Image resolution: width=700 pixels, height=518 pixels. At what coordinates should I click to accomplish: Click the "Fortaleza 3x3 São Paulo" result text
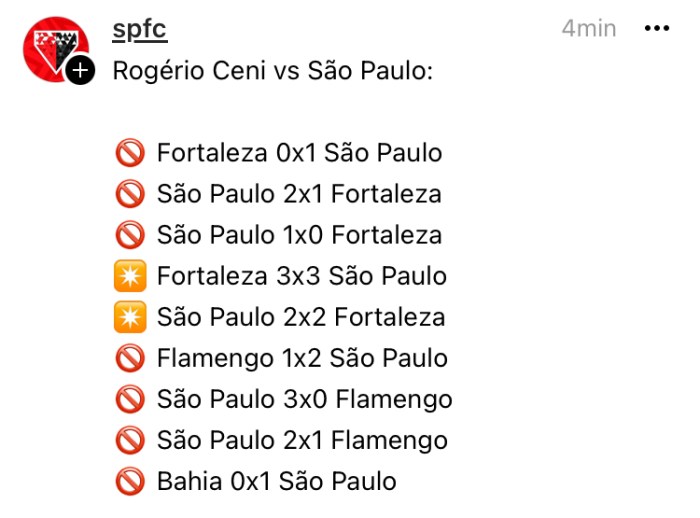point(302,277)
